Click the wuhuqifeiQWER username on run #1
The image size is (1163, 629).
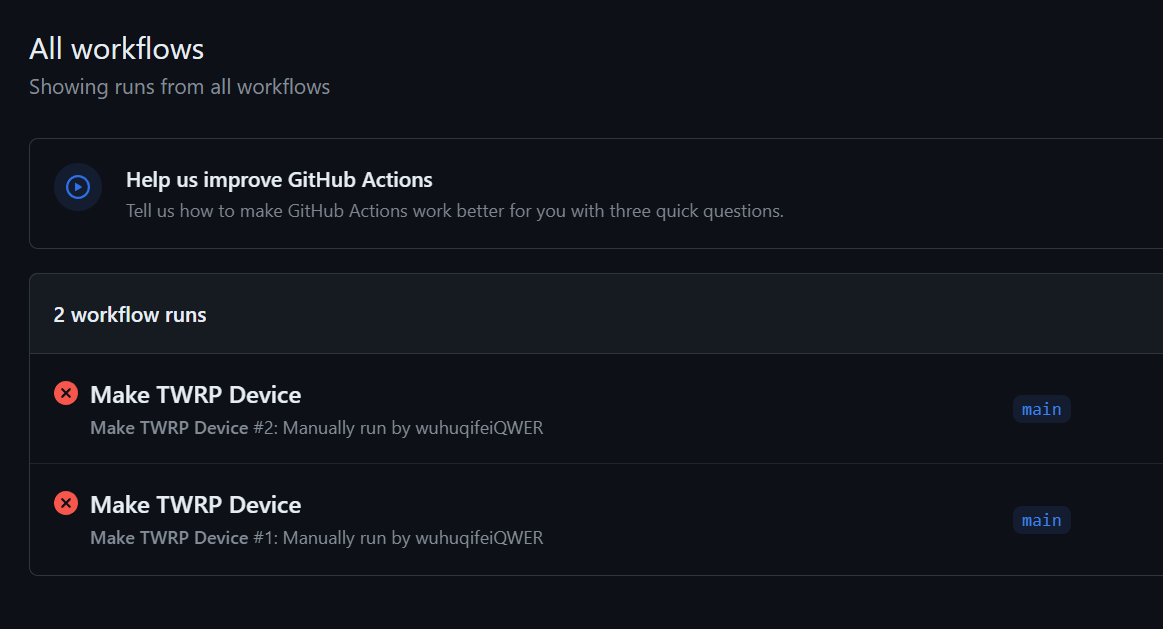(x=479, y=538)
